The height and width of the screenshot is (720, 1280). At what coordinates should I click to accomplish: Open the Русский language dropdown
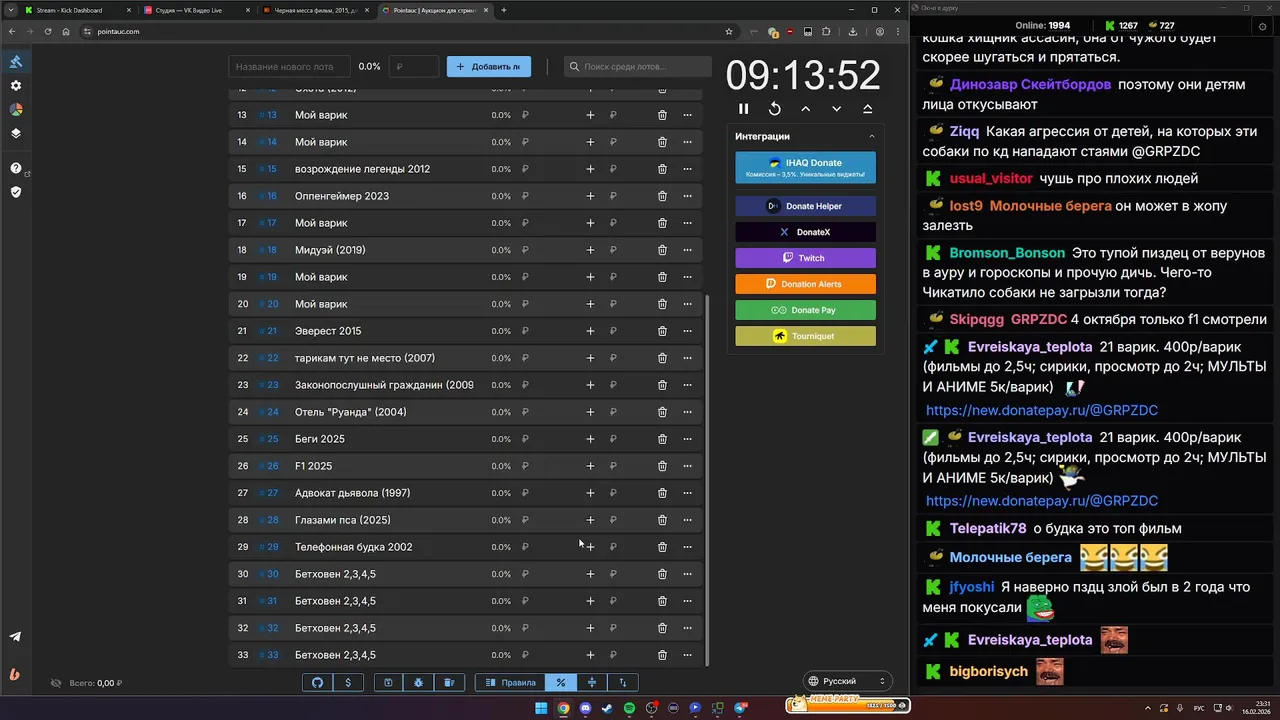click(848, 681)
